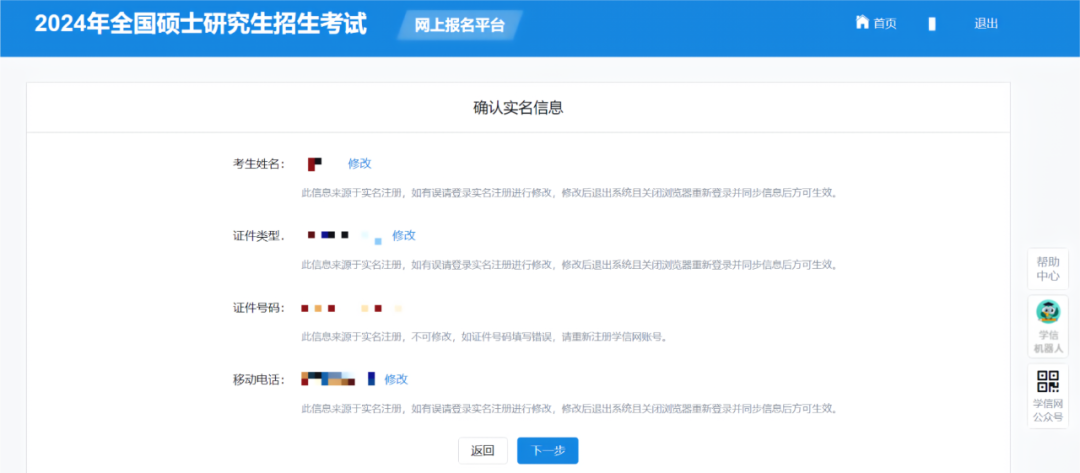Screen dimensions: 1080x473
Task: Click the 学信网公众号 QR code icon
Action: (1048, 381)
